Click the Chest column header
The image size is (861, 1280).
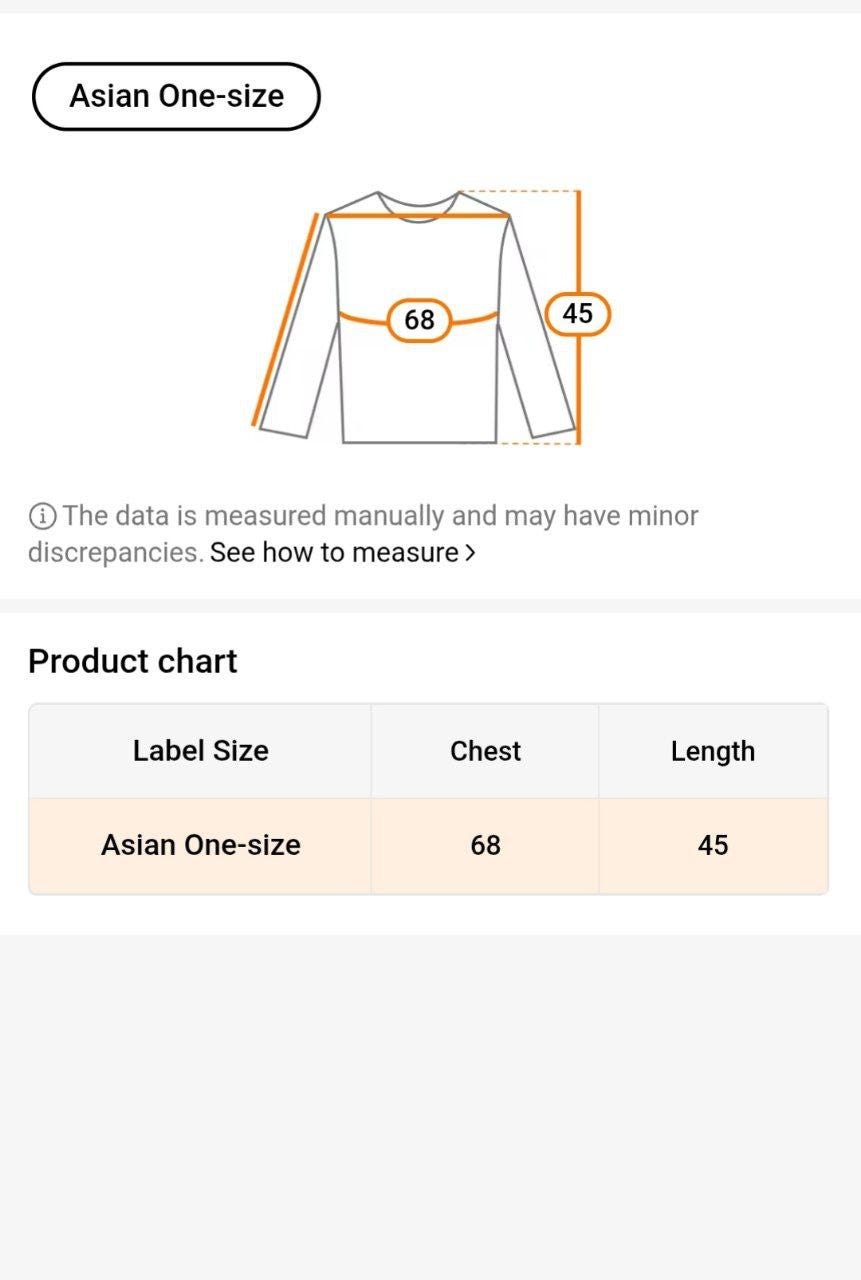(485, 751)
